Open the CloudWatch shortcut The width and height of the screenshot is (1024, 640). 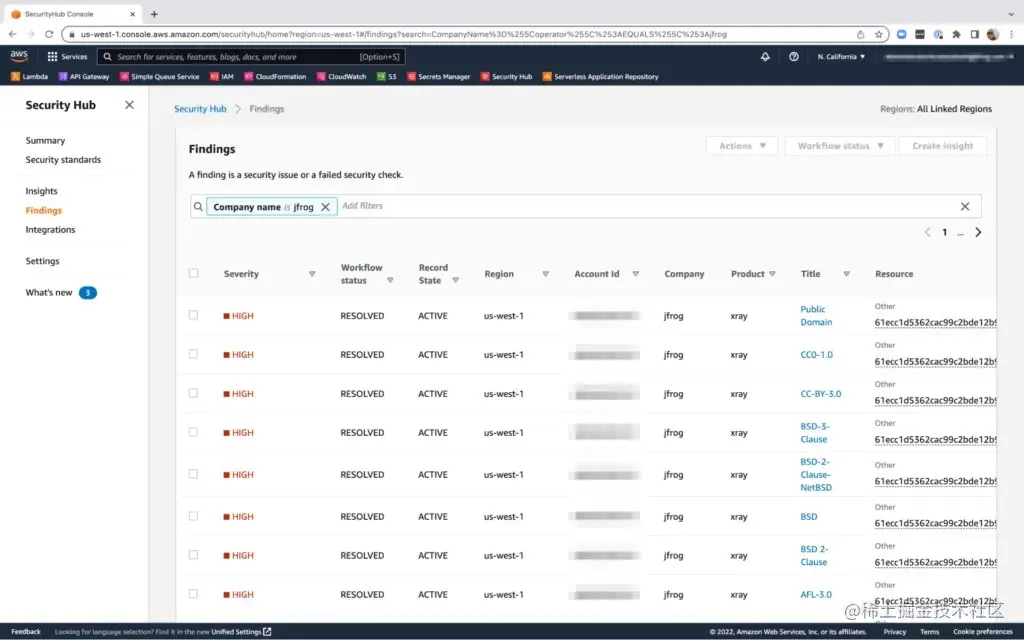[x=342, y=76]
